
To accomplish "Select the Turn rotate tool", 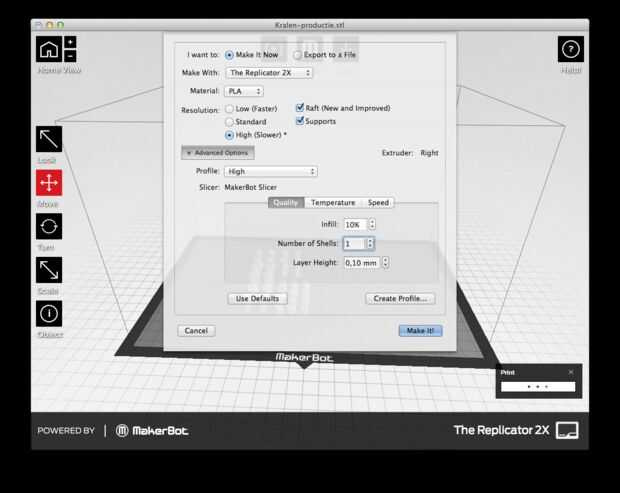I will 49,226.
